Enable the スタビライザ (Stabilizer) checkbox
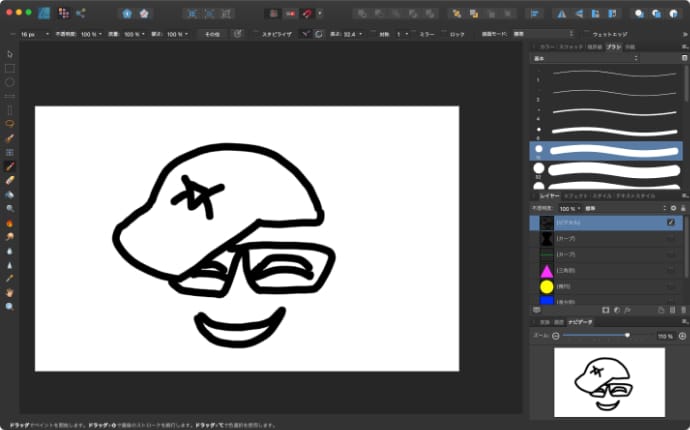The height and width of the screenshot is (430, 690). (x=255, y=34)
